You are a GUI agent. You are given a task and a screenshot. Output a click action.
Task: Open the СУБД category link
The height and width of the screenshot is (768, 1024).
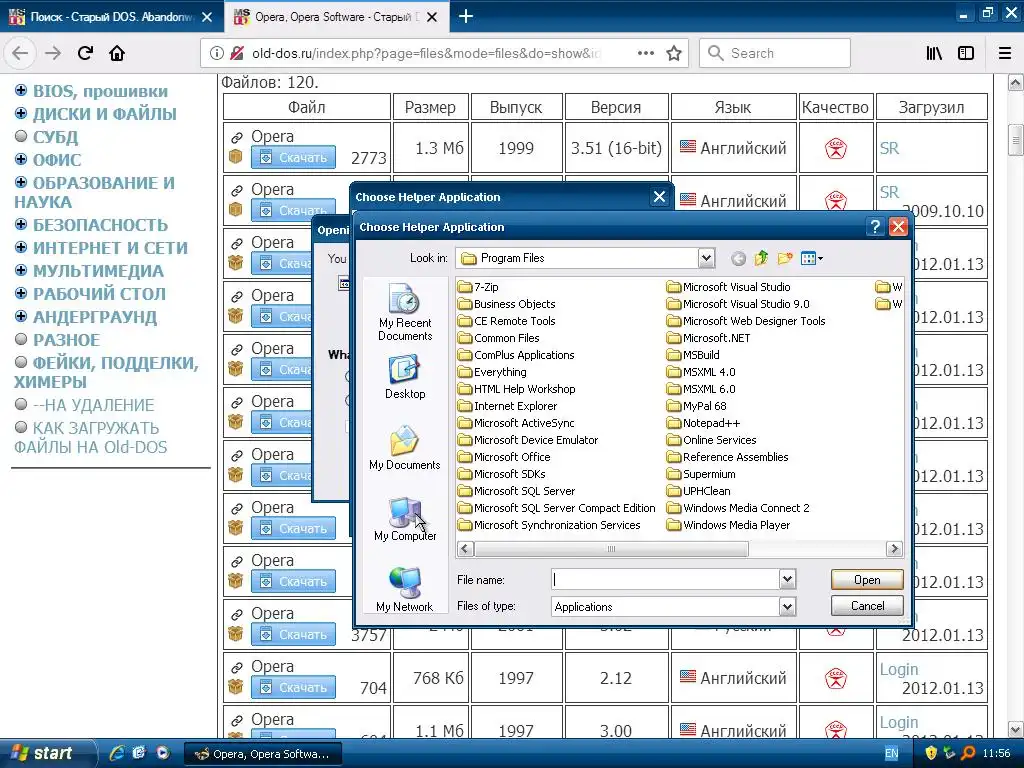[x=56, y=137]
